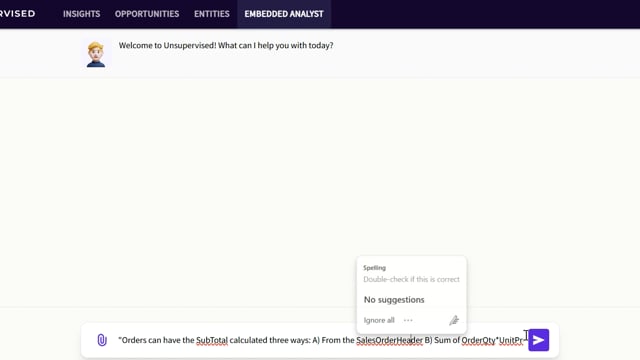Click the analyst avatar image
The image size is (640, 360).
[96, 54]
